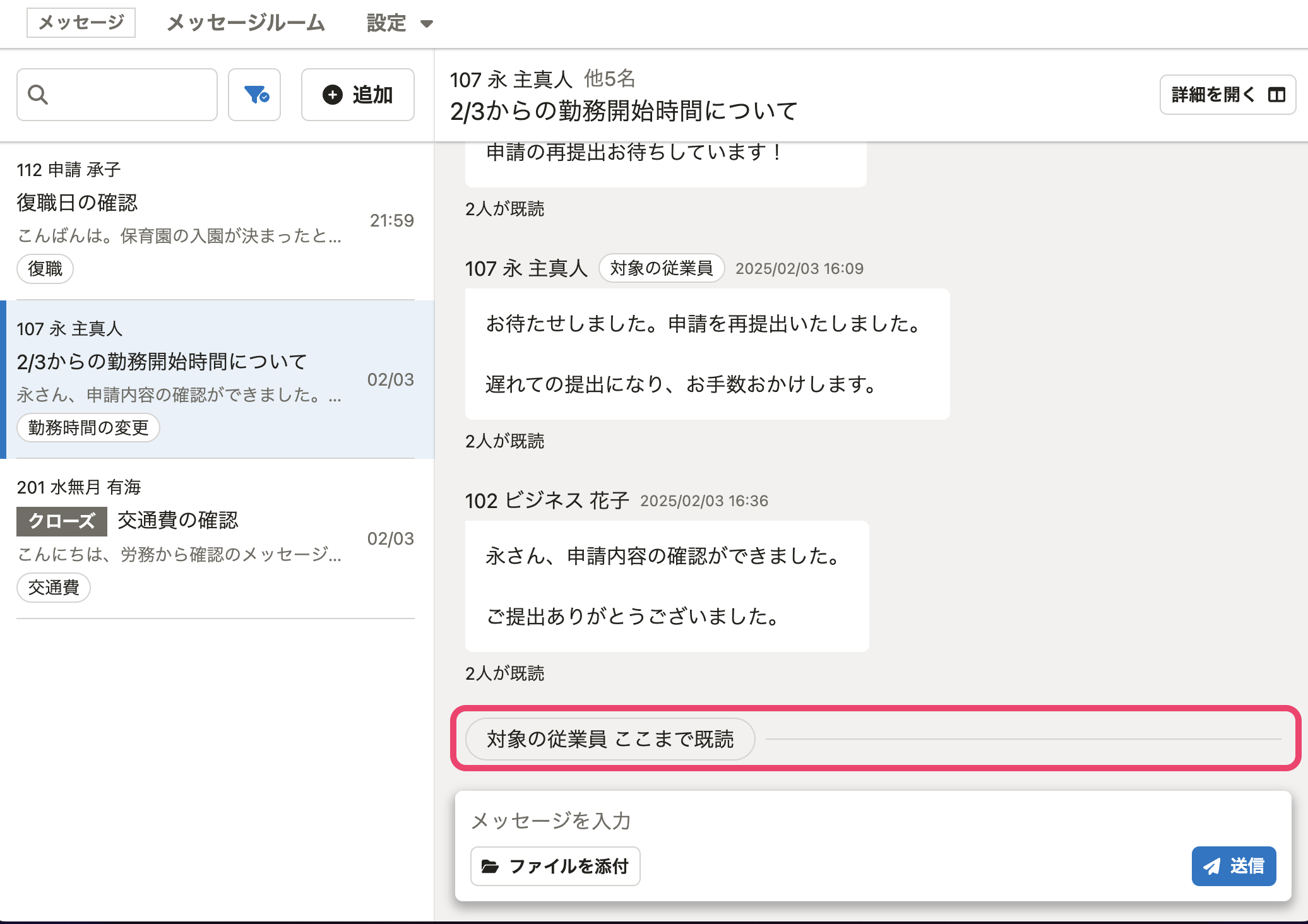The width and height of the screenshot is (1308, 924).
Task: Select the メッセージ tab
Action: (x=81, y=23)
